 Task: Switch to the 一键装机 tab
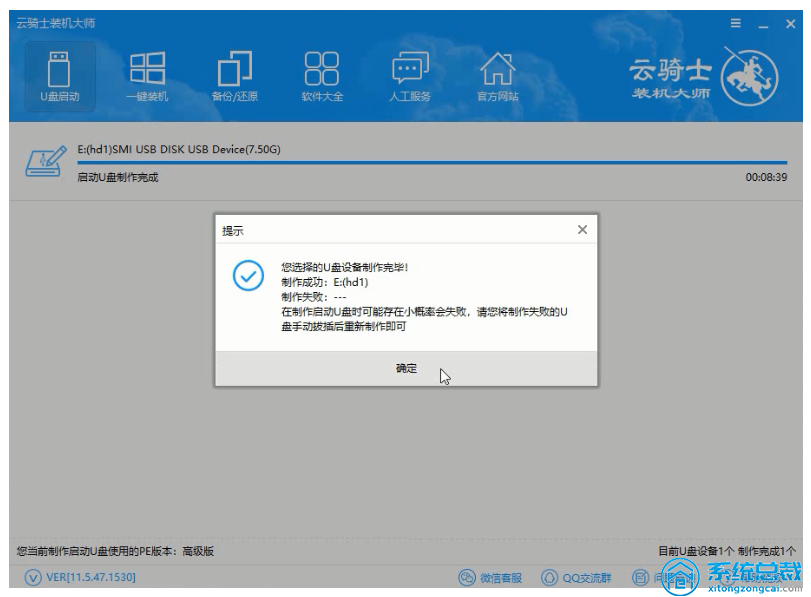pos(147,77)
